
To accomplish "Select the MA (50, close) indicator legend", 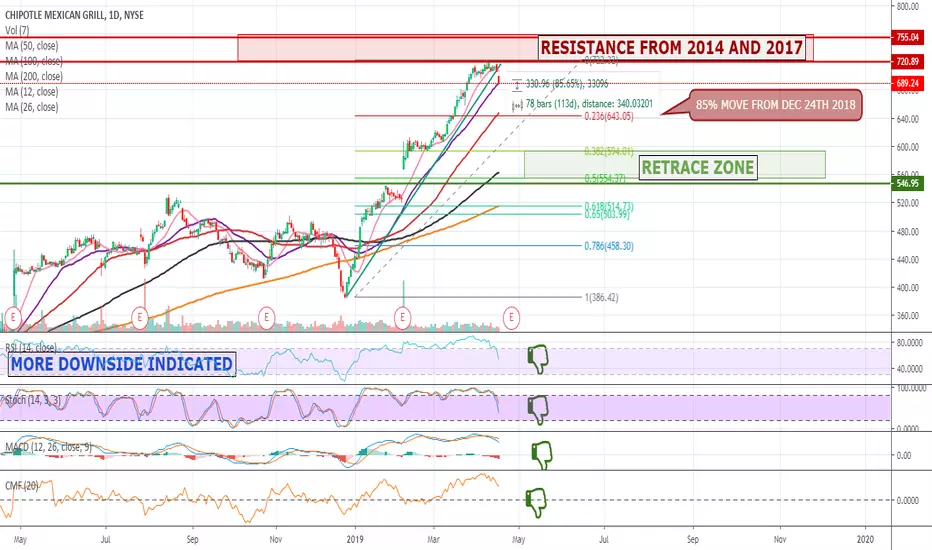I will tap(32, 46).
